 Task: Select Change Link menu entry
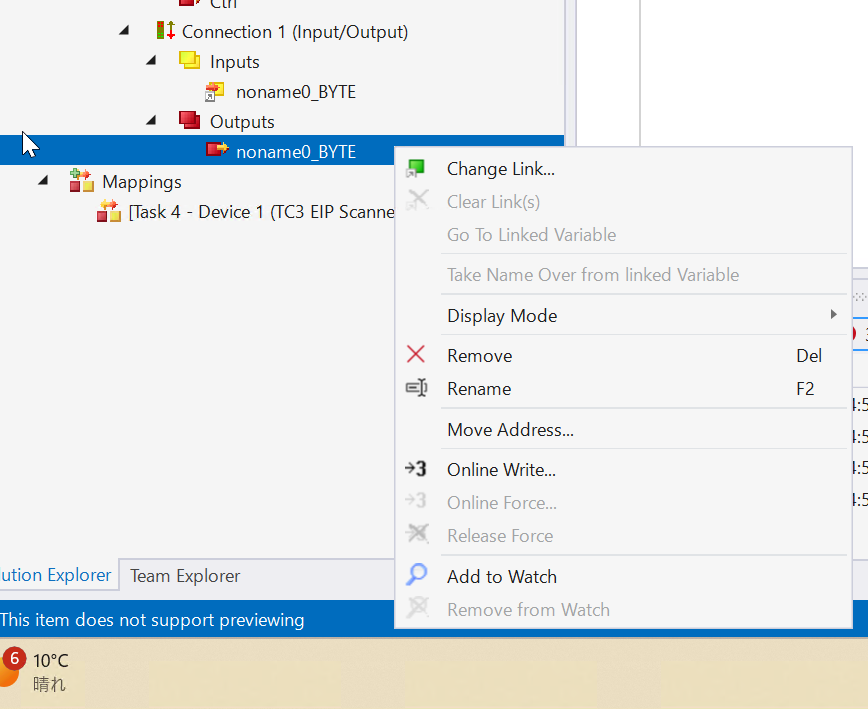(500, 169)
